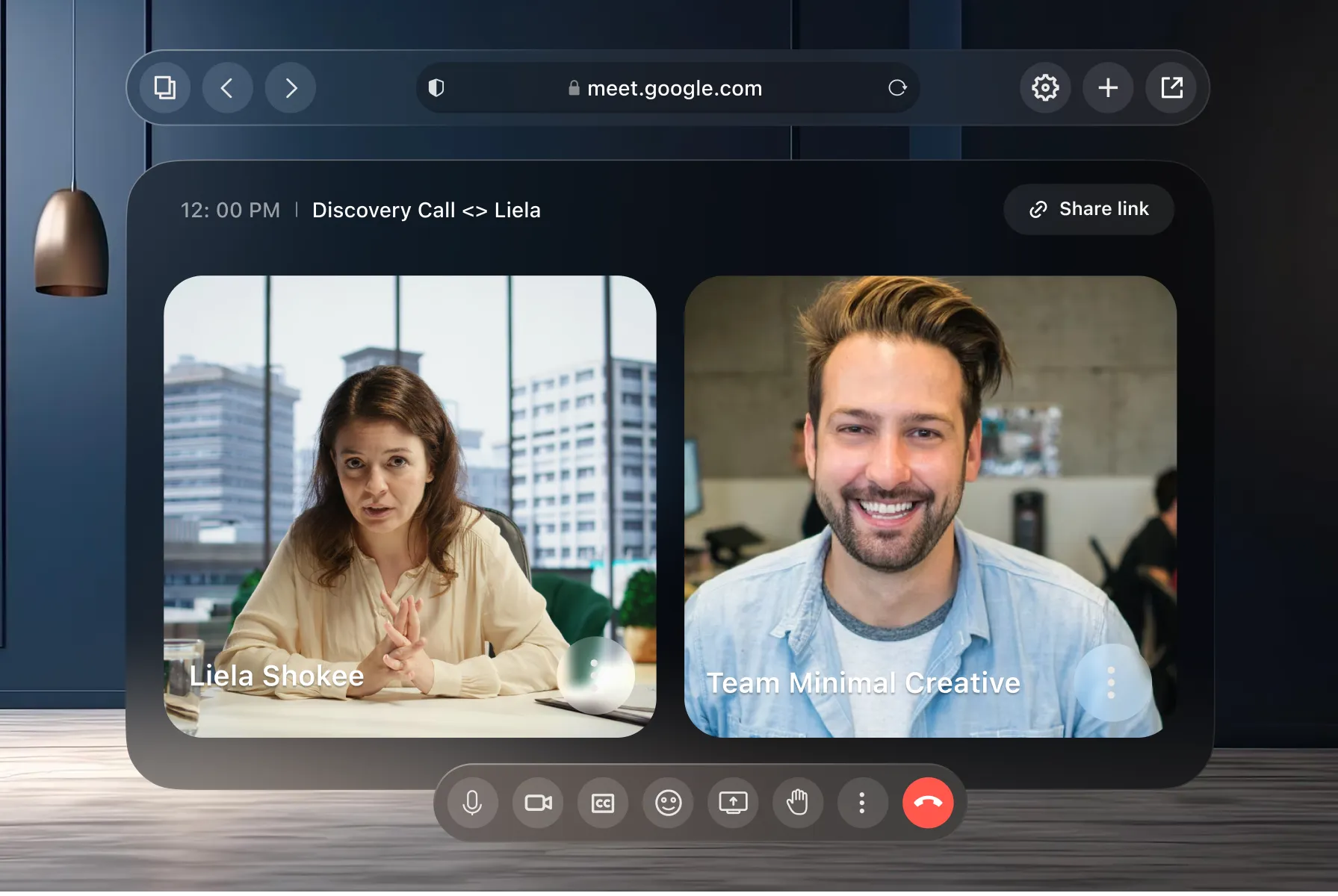Hang up the call
This screenshot has width=1338, height=896.
click(928, 803)
